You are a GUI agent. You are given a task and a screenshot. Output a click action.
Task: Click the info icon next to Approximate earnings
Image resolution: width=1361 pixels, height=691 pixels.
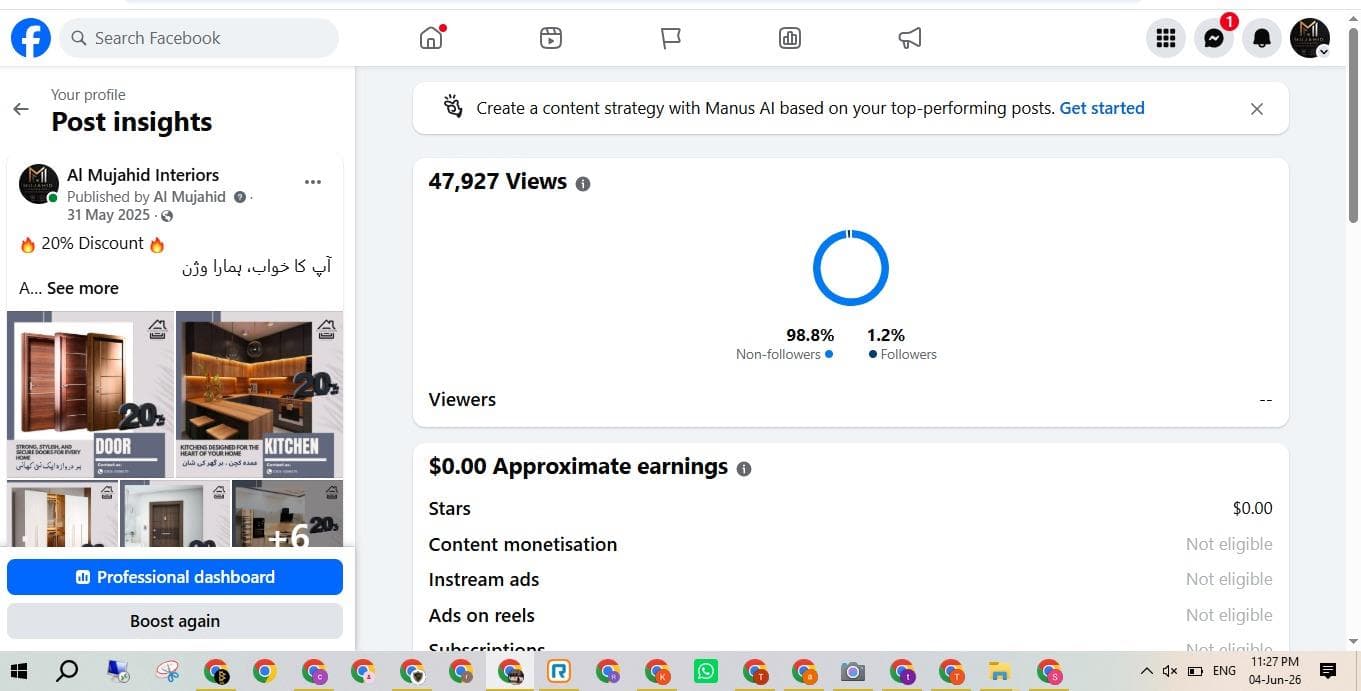743,469
